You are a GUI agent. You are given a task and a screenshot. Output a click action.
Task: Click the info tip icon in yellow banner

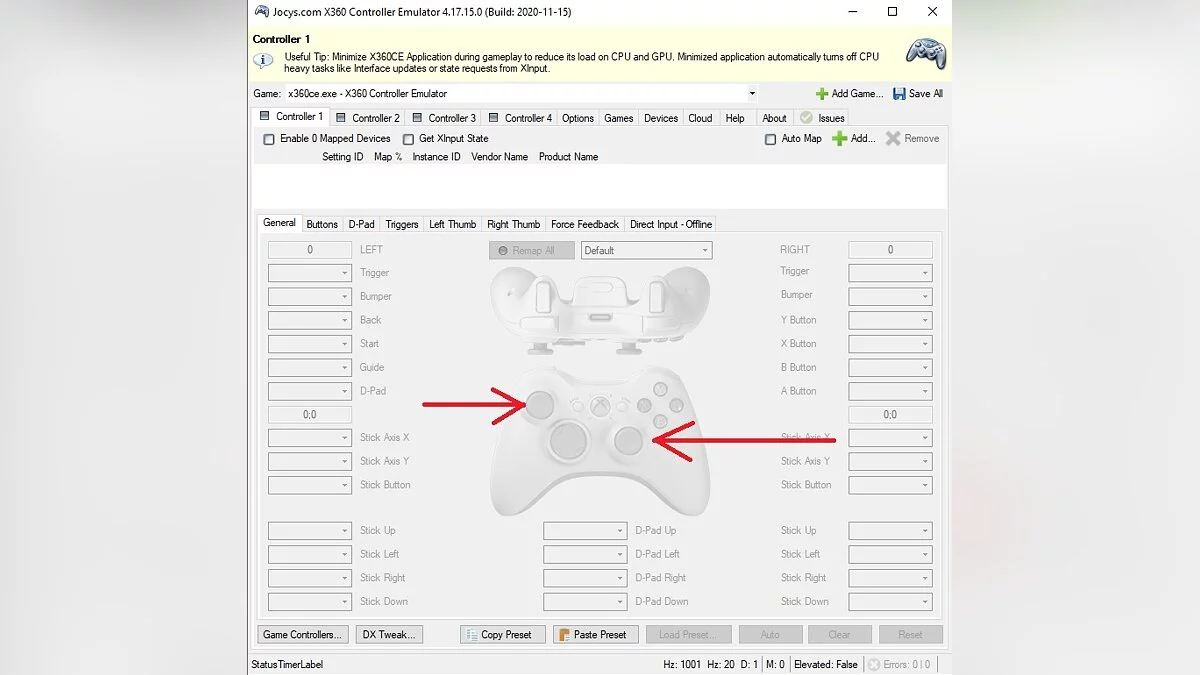pos(263,61)
